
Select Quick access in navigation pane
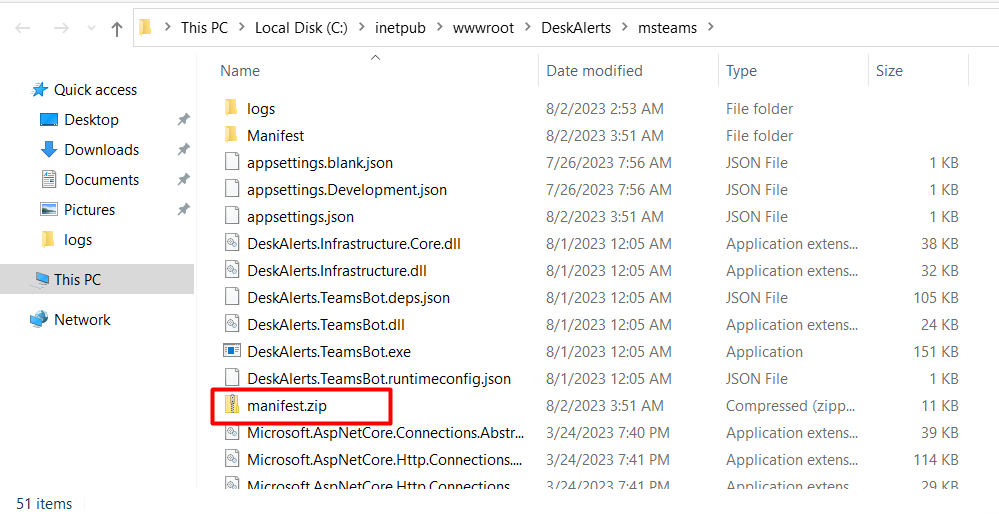tap(95, 90)
